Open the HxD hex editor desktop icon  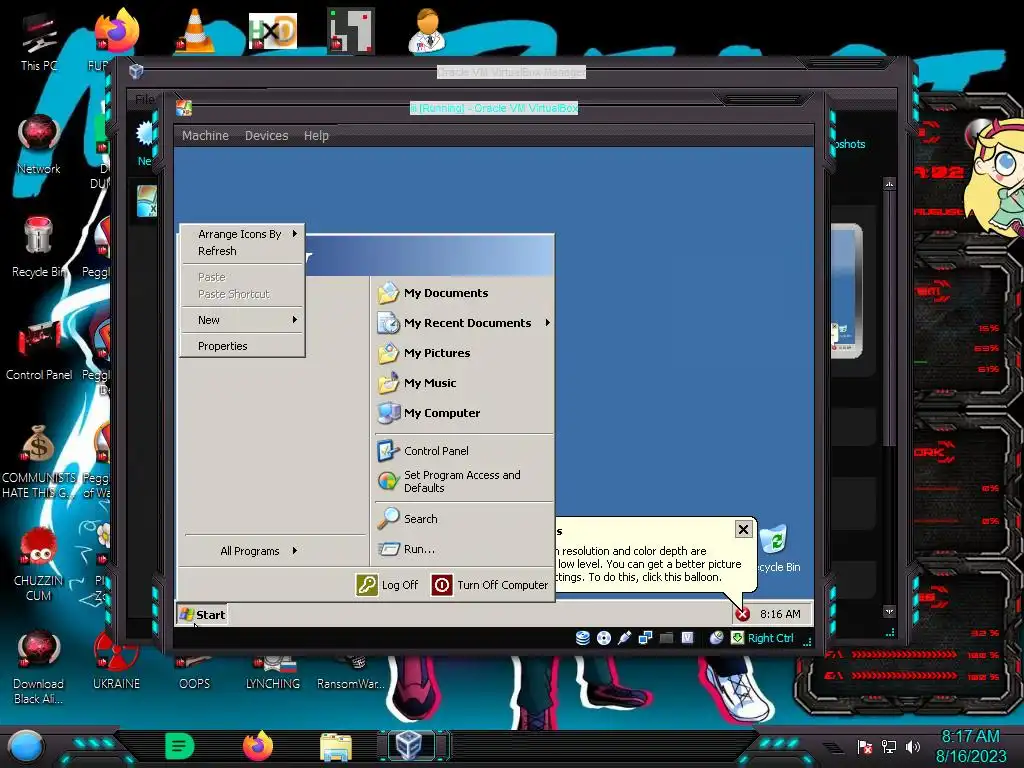point(273,31)
